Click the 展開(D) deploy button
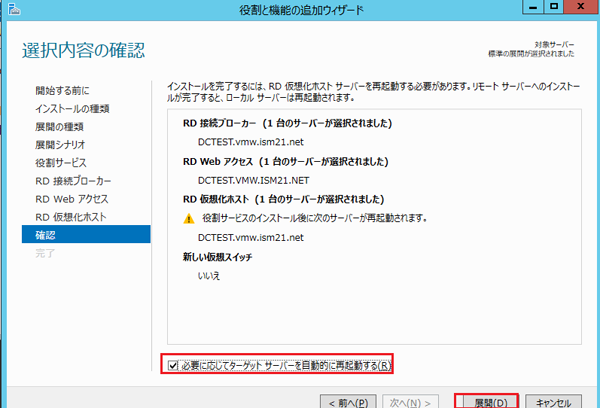The width and height of the screenshot is (600, 408). pyautogui.click(x=486, y=400)
